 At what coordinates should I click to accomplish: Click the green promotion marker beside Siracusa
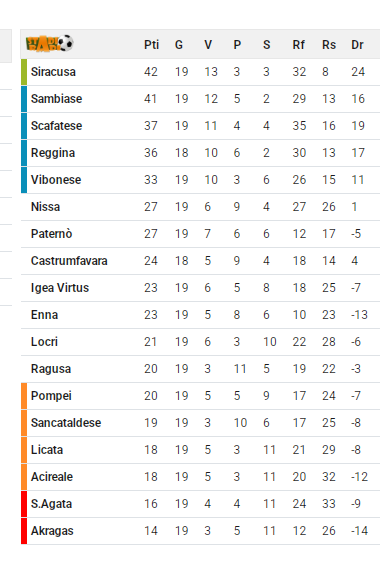click(24, 72)
